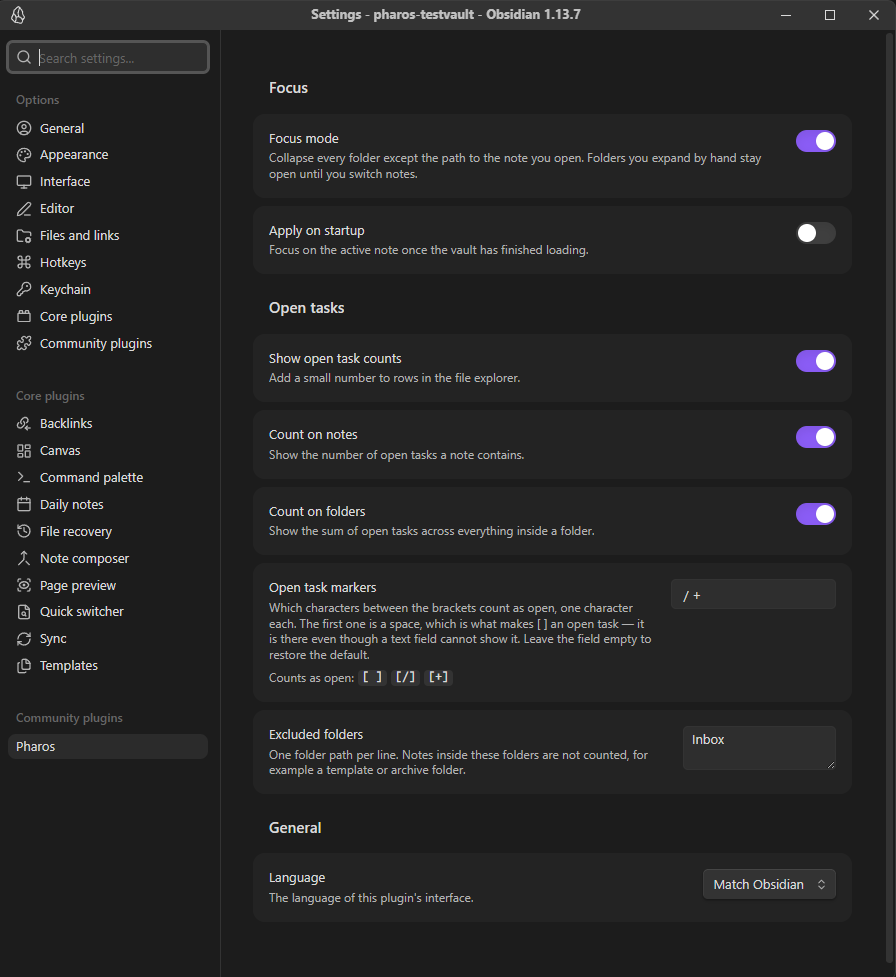Open the Interface settings tab

tap(108, 181)
